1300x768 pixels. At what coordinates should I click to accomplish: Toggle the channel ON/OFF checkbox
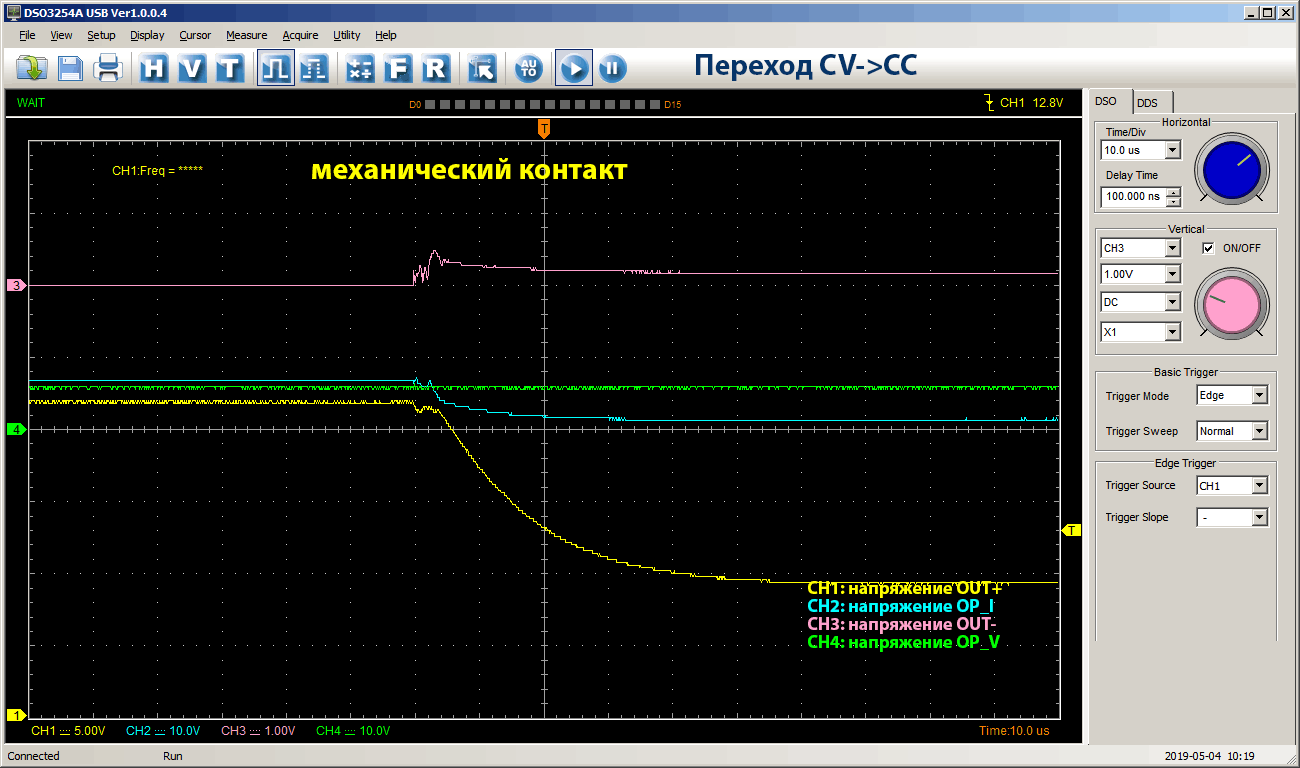[1208, 248]
